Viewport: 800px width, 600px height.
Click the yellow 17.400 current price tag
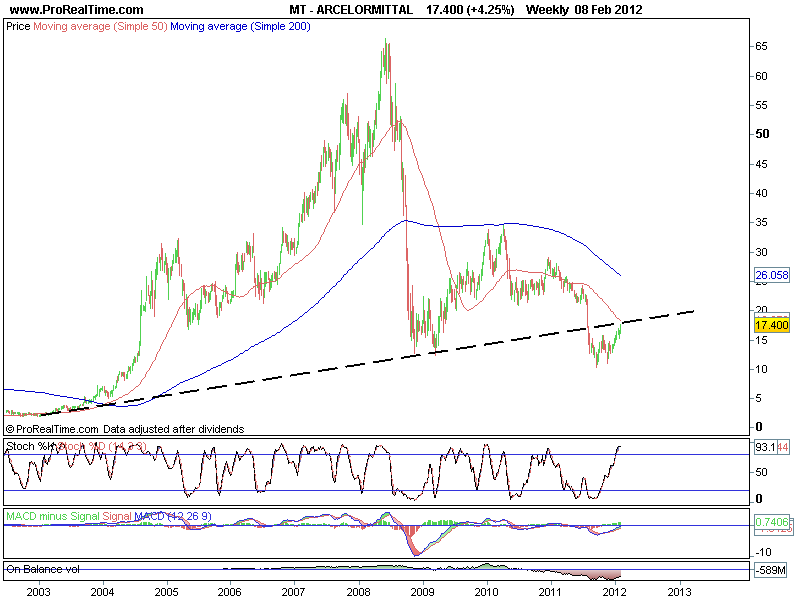(771, 325)
